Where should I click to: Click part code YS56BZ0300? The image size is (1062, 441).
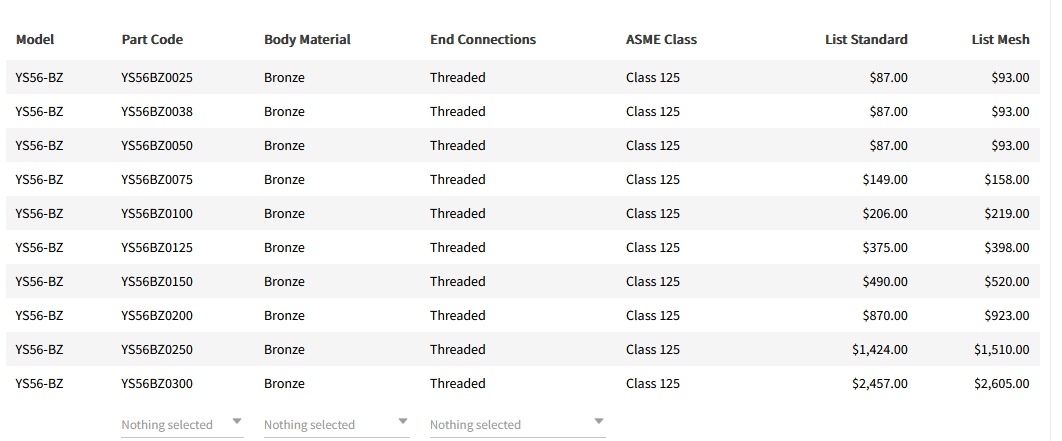(x=157, y=384)
